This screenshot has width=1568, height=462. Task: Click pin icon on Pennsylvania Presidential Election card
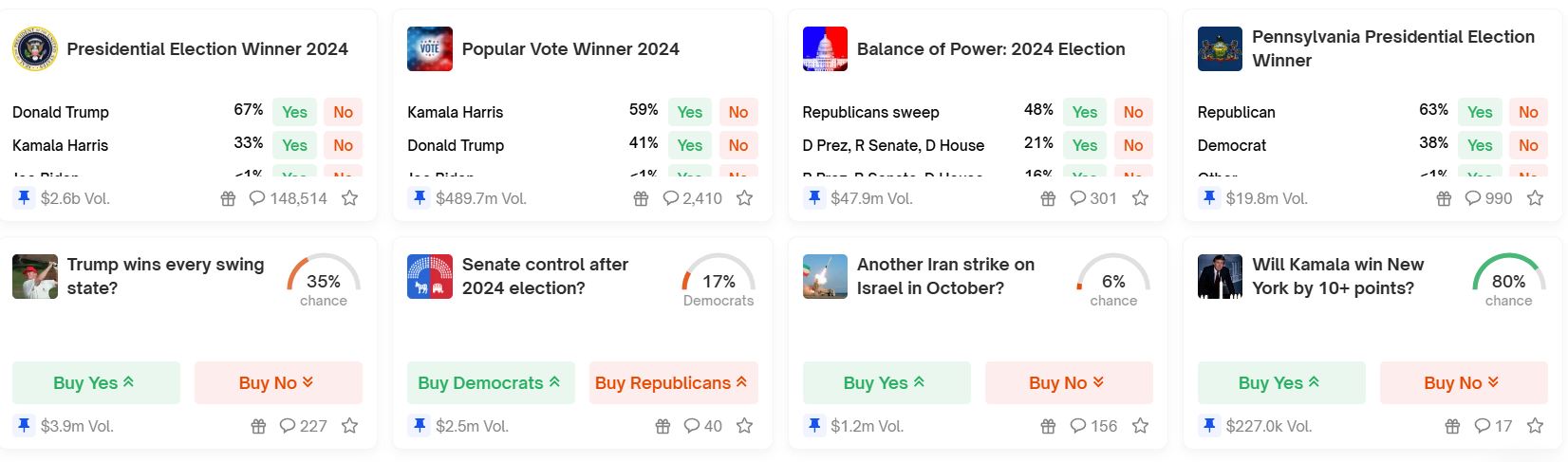[x=1209, y=198]
